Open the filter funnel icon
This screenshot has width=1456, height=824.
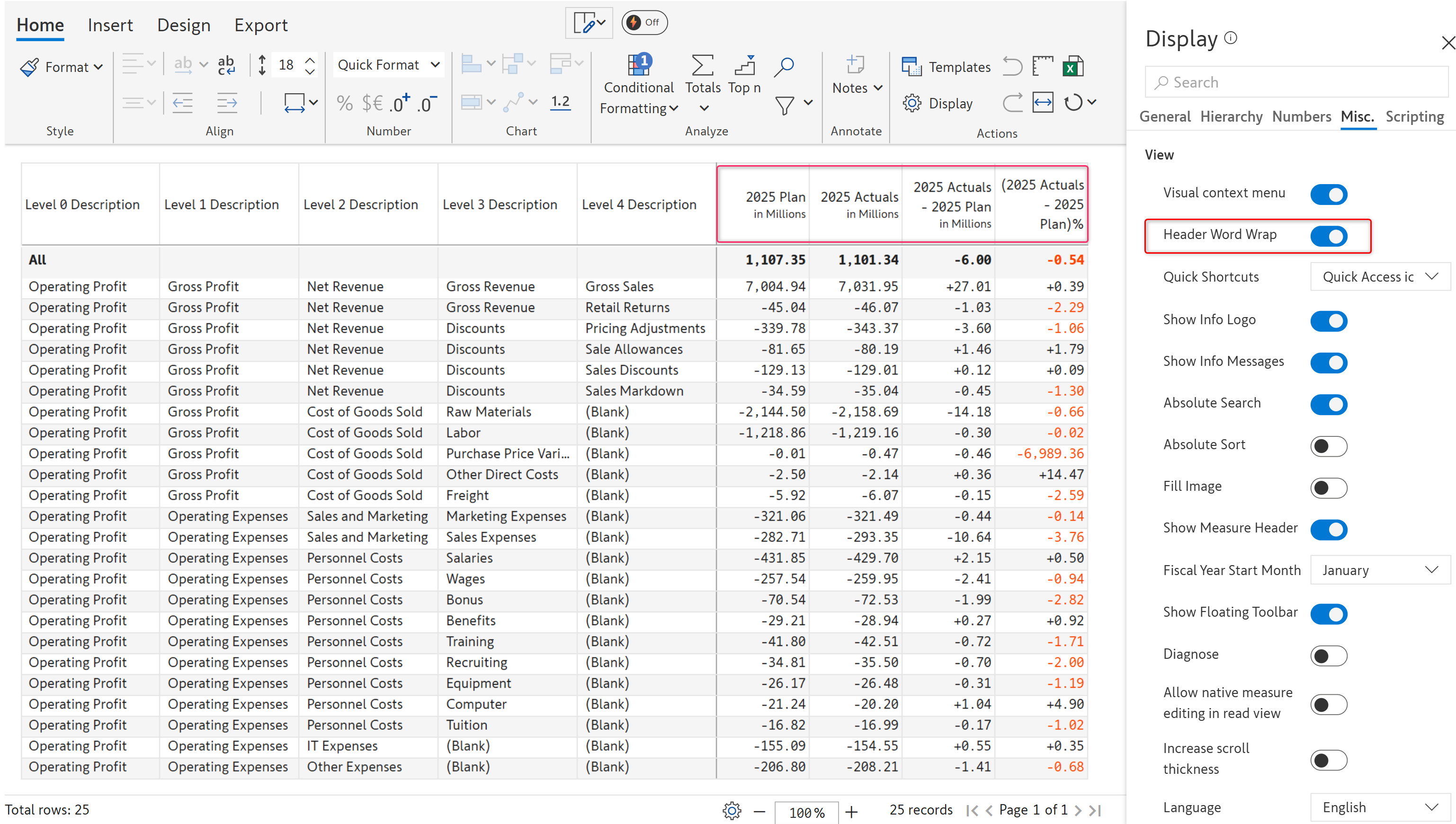[x=785, y=105]
